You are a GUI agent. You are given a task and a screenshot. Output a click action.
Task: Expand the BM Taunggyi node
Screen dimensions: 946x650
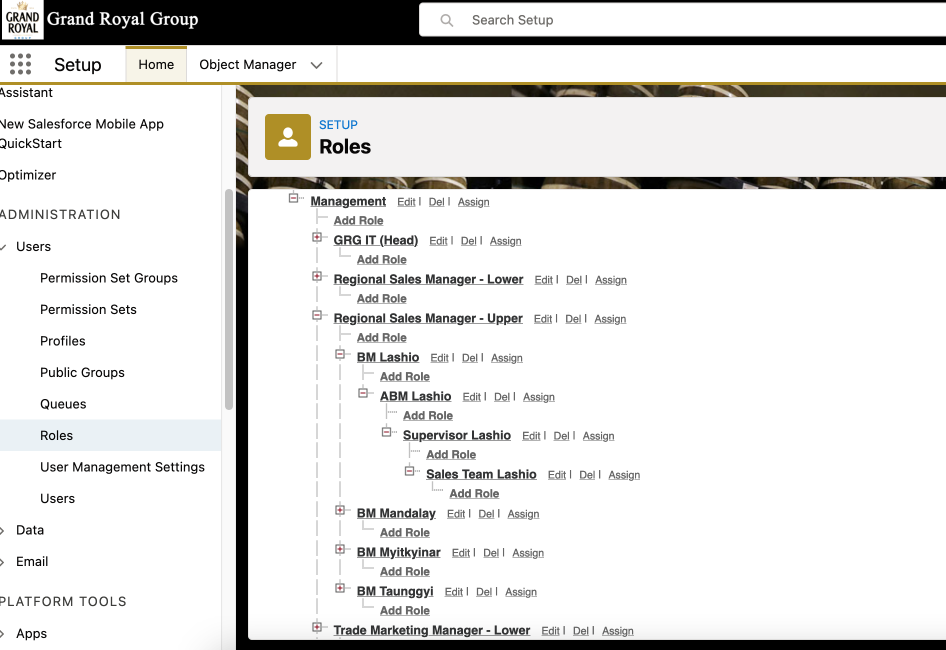(x=340, y=588)
